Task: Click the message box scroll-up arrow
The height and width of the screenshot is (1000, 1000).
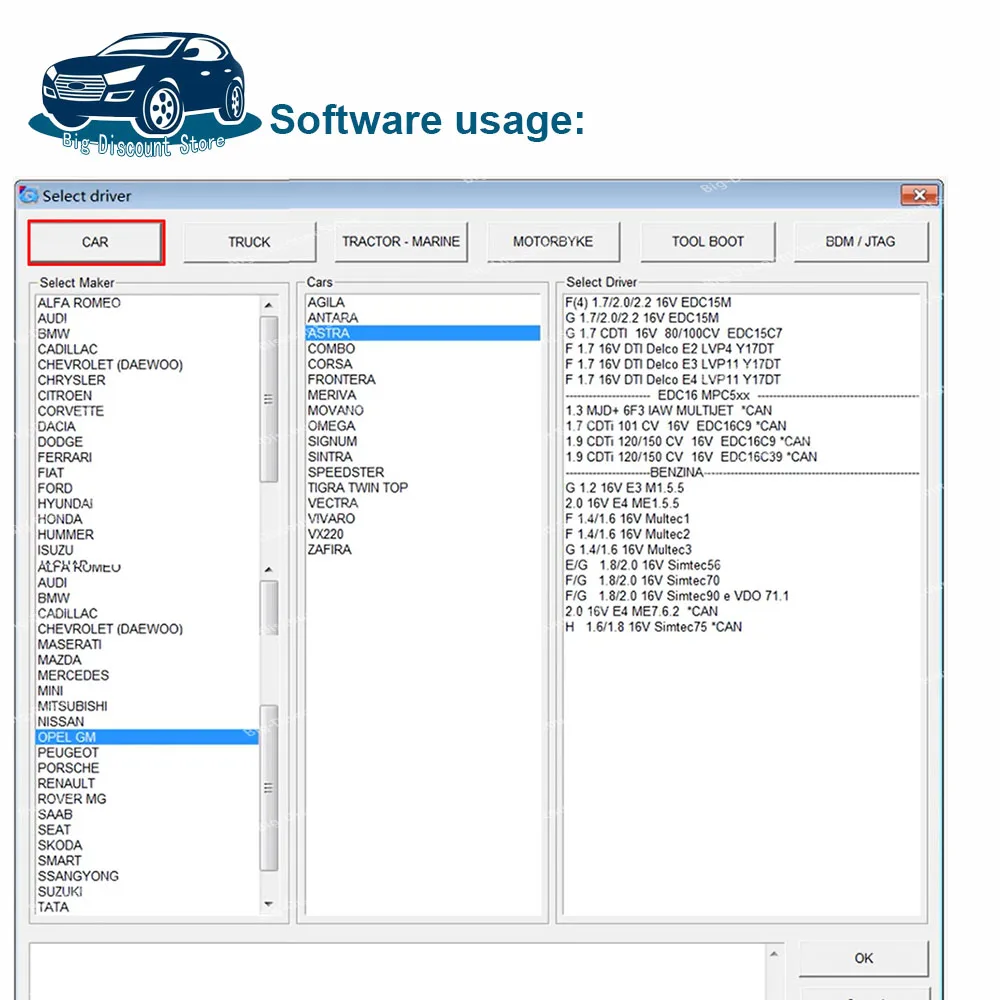Action: pos(774,954)
